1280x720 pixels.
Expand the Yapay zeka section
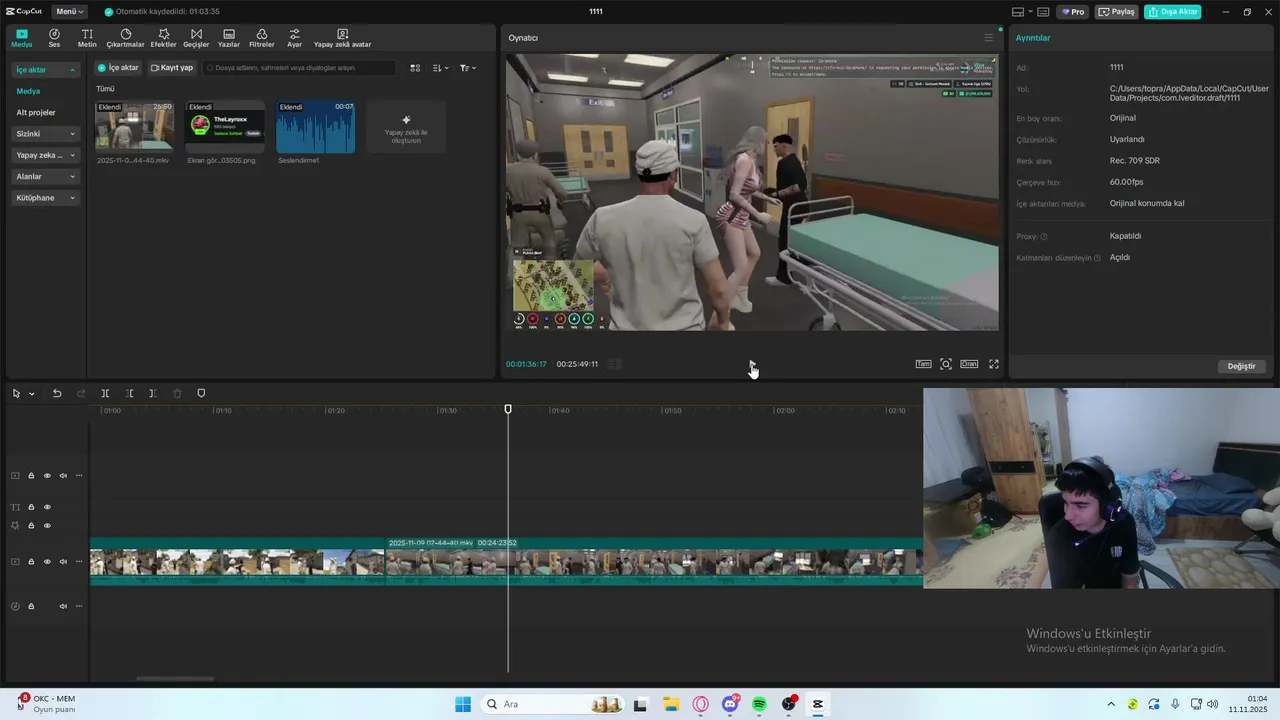coord(45,155)
